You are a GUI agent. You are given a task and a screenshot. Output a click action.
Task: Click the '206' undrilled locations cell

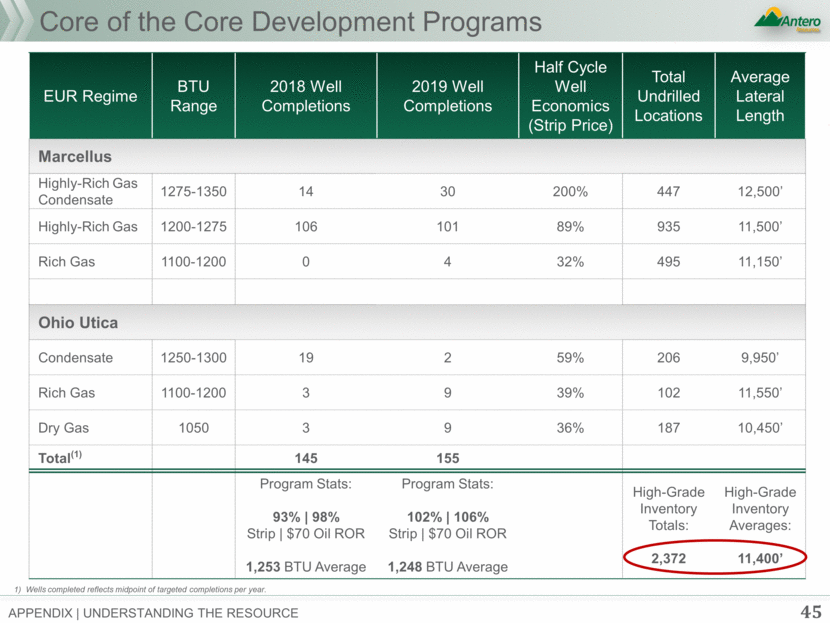(x=669, y=358)
